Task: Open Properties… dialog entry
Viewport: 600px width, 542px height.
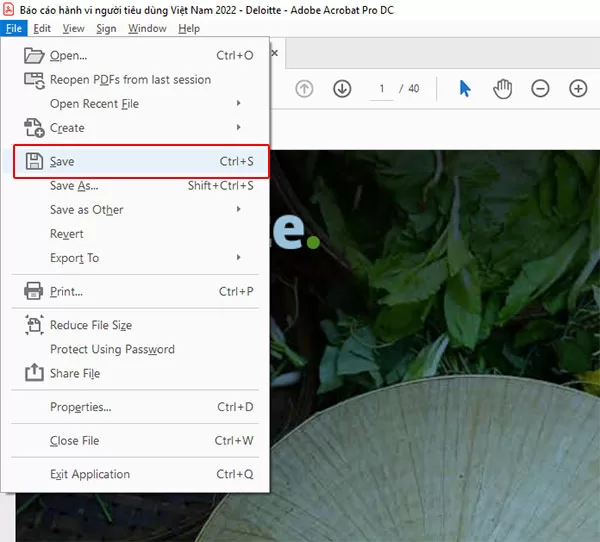Action: coord(135,407)
